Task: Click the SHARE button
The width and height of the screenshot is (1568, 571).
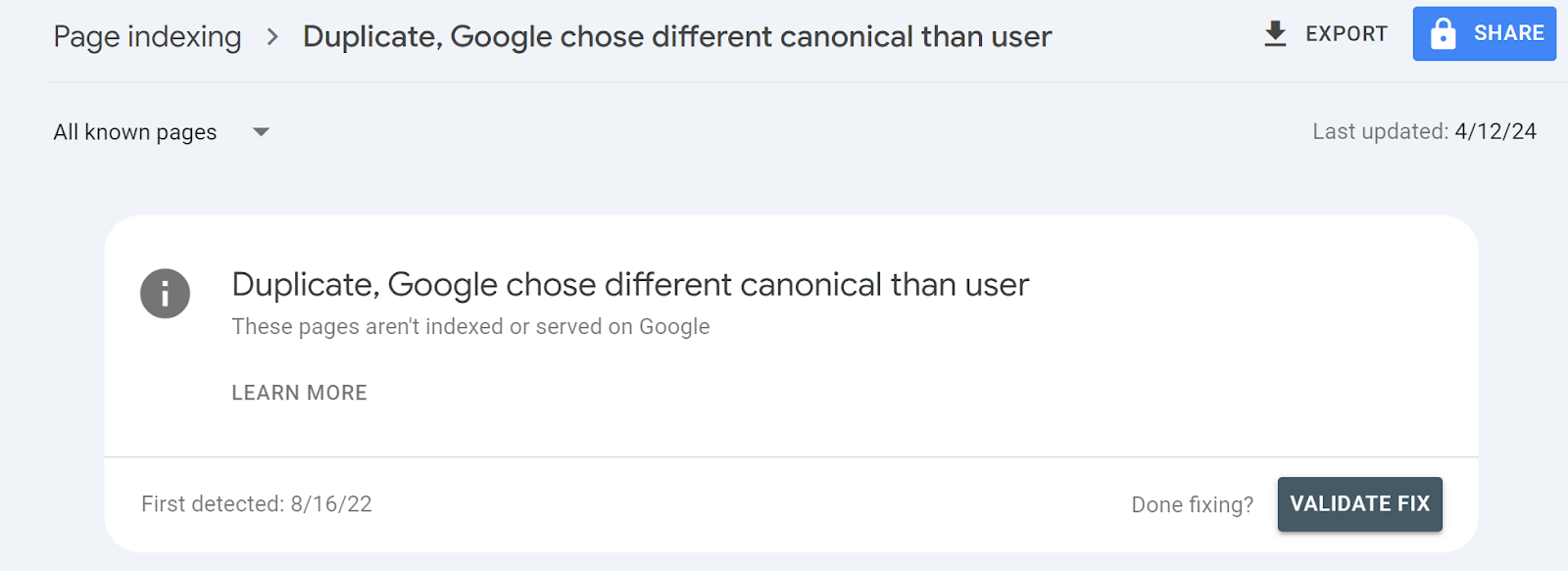Action: 1484,33
